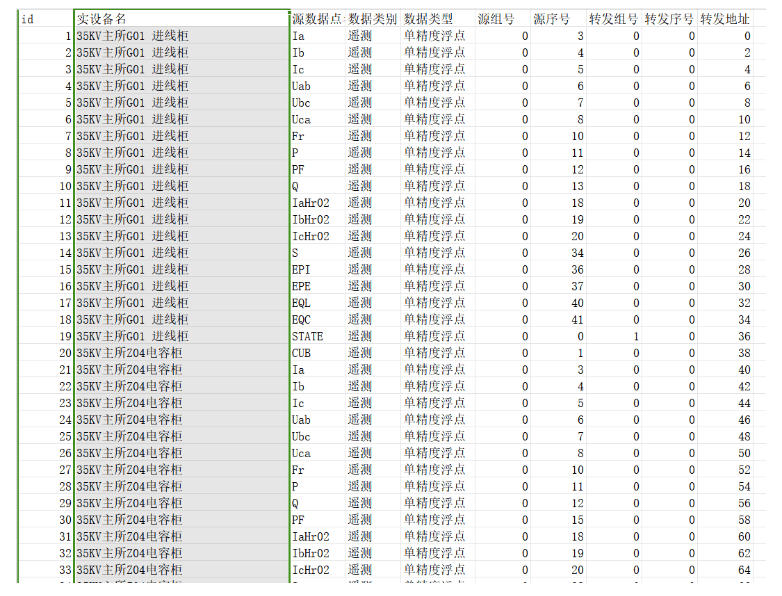782x596 pixels.
Task: Select the device name cell in row 1
Action: 181,36
